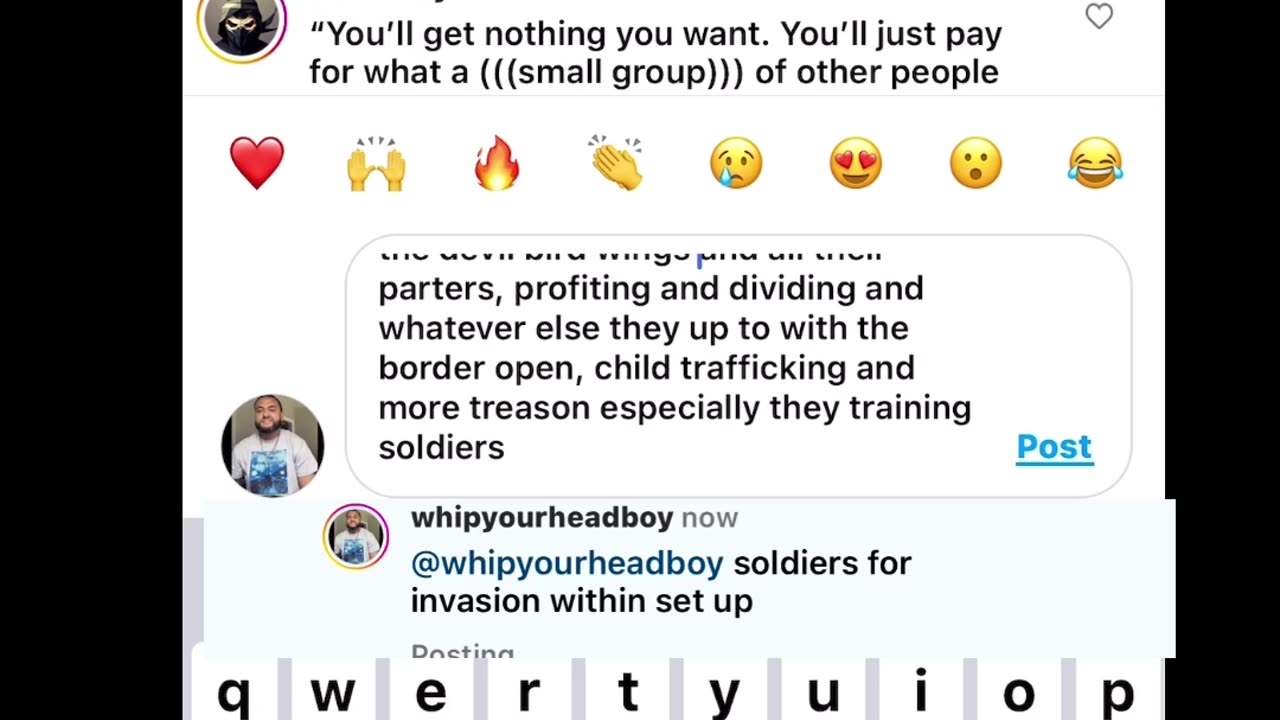Tap your profile photo beside comment box
1280x720 pixels.
(x=272, y=446)
